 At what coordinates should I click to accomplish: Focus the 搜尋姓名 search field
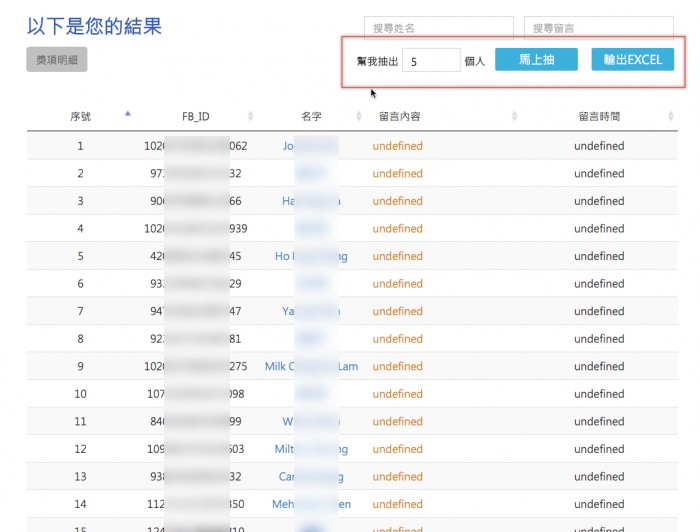pyautogui.click(x=438, y=29)
